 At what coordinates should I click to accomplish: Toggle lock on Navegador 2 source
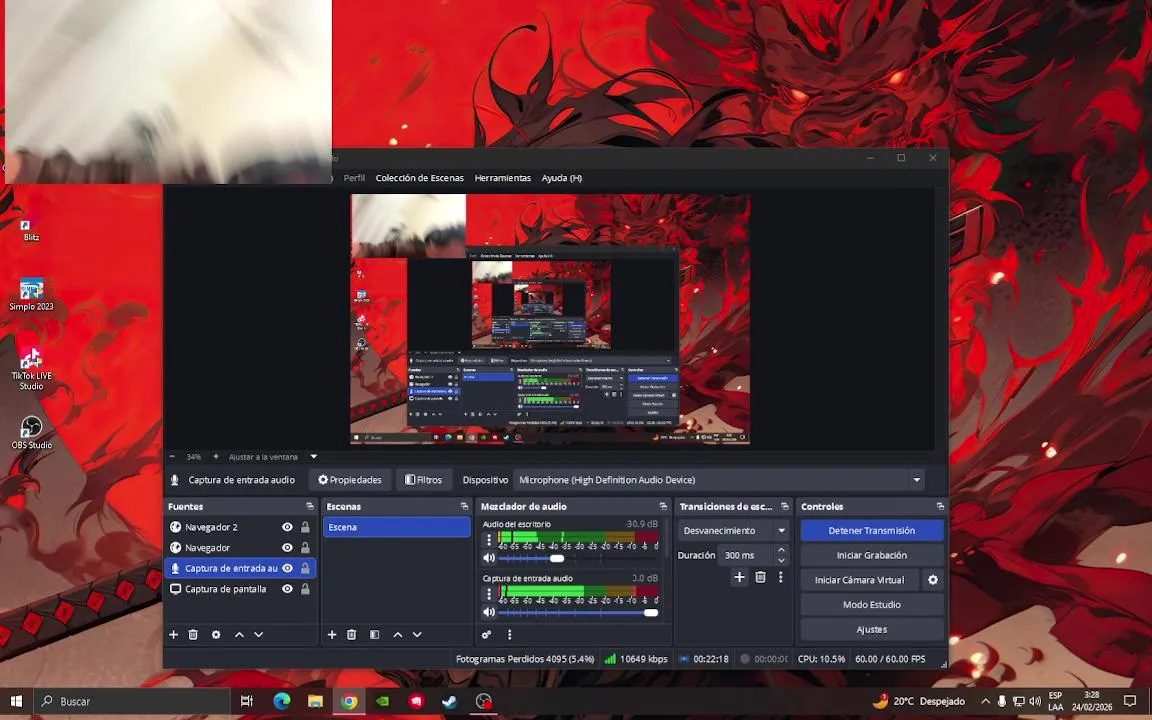(x=305, y=527)
